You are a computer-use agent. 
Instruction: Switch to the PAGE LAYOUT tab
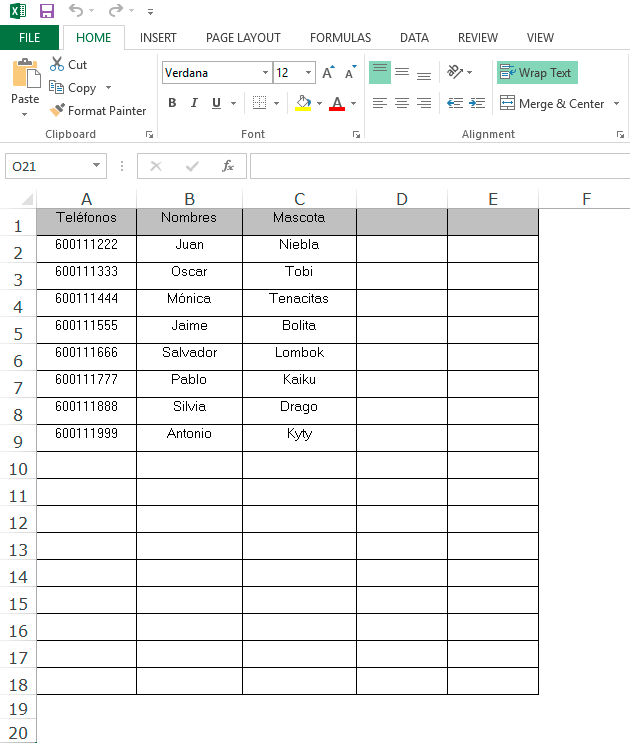243,38
